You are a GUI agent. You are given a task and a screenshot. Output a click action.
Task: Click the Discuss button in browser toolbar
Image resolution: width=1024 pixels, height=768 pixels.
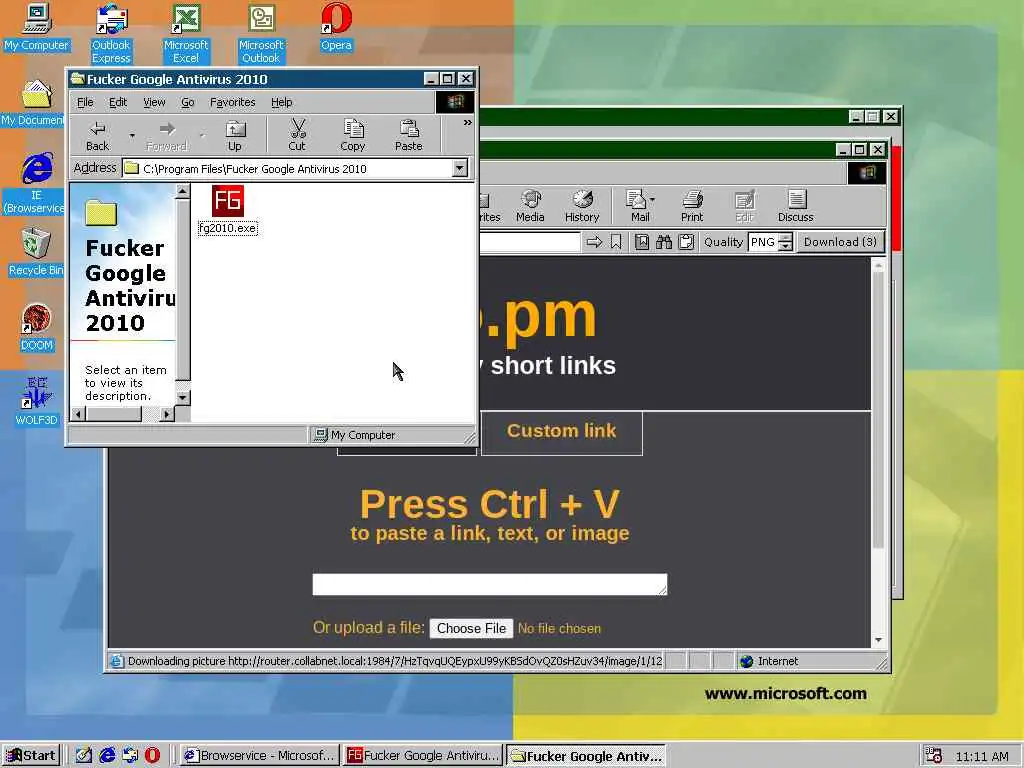795,206
